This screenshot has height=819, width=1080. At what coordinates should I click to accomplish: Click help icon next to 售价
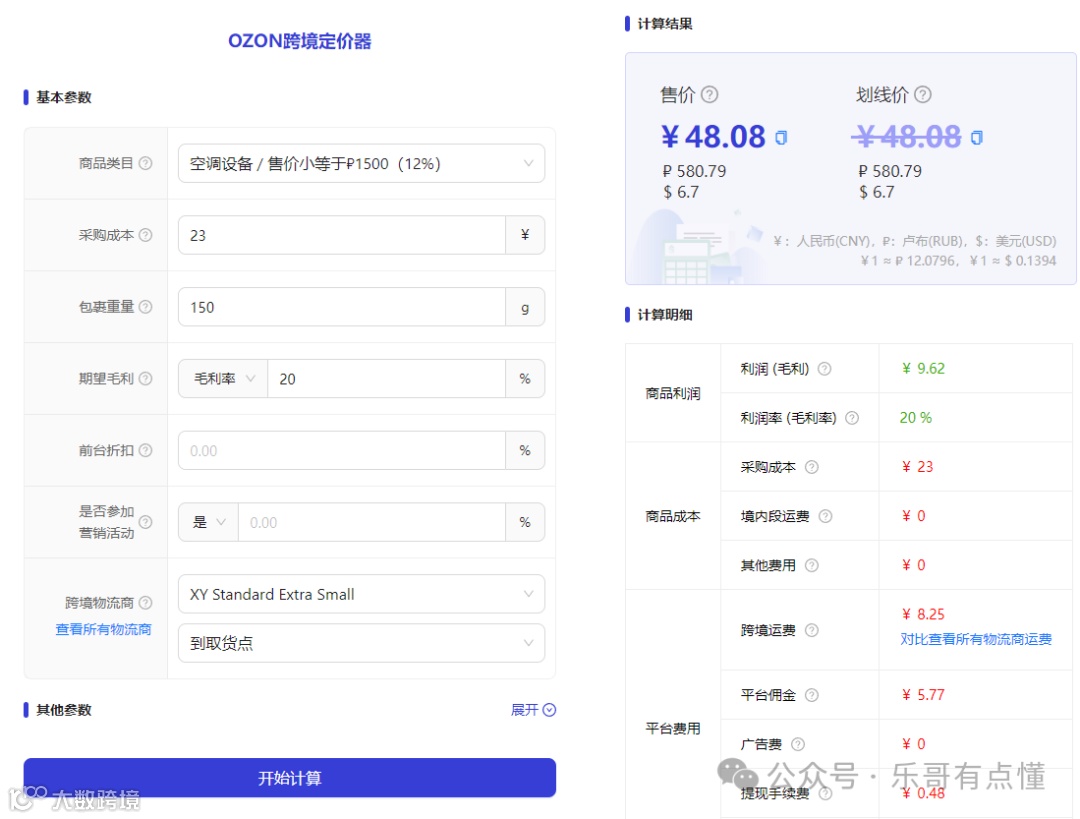click(x=709, y=94)
